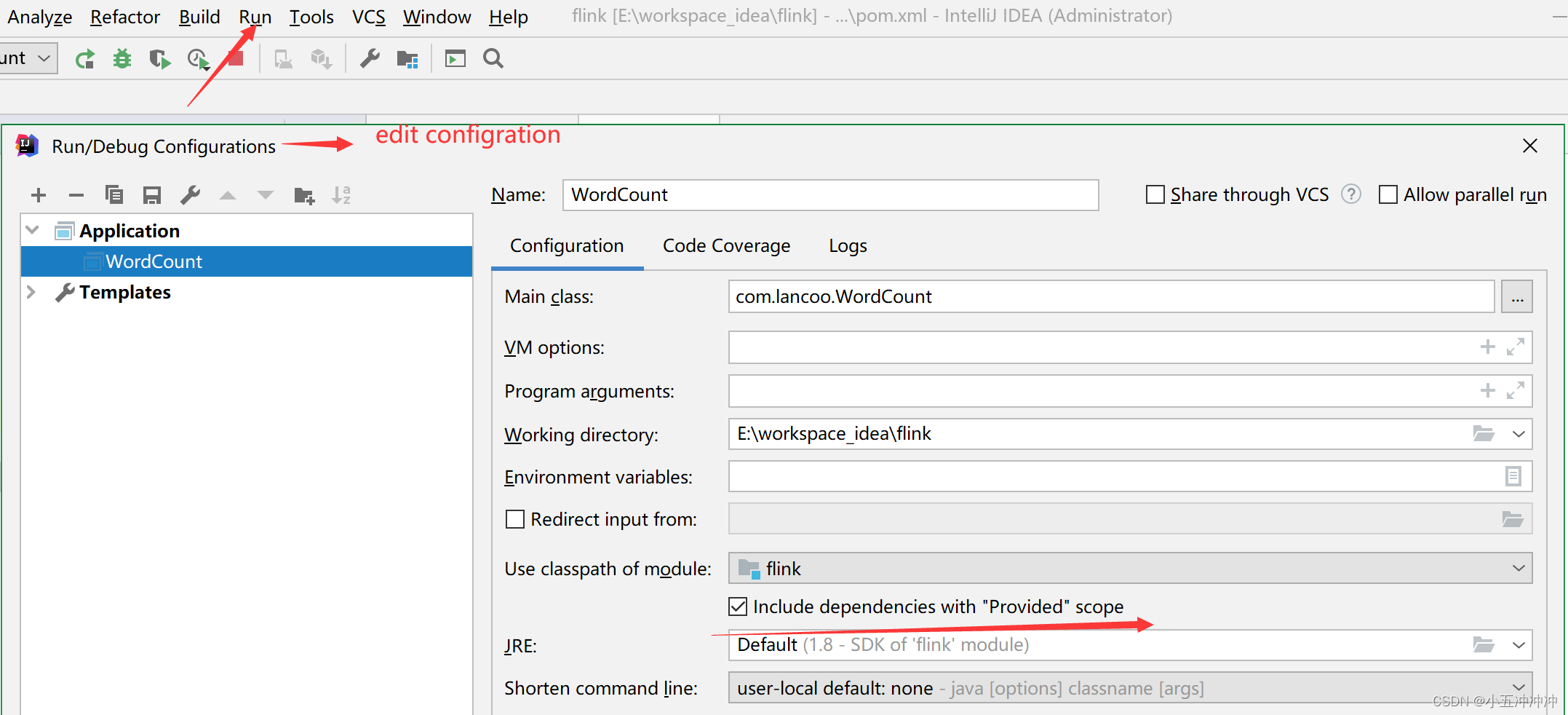Insert macro plus icon in Program arguments
The width and height of the screenshot is (1568, 715).
pyautogui.click(x=1488, y=390)
